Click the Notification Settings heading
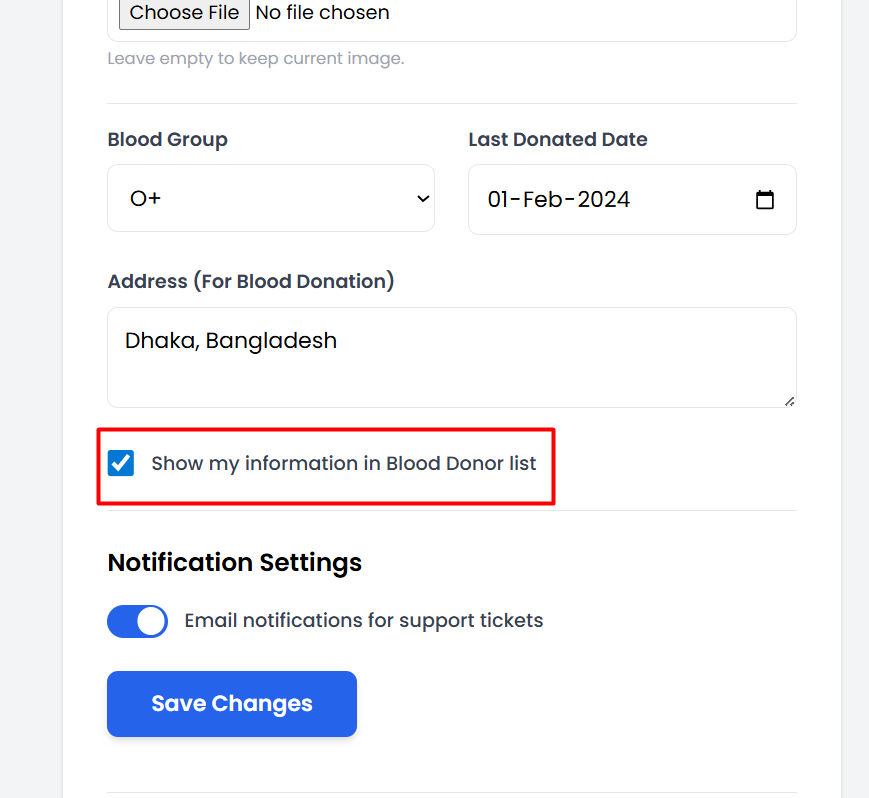The height and width of the screenshot is (798, 869). coord(234,563)
